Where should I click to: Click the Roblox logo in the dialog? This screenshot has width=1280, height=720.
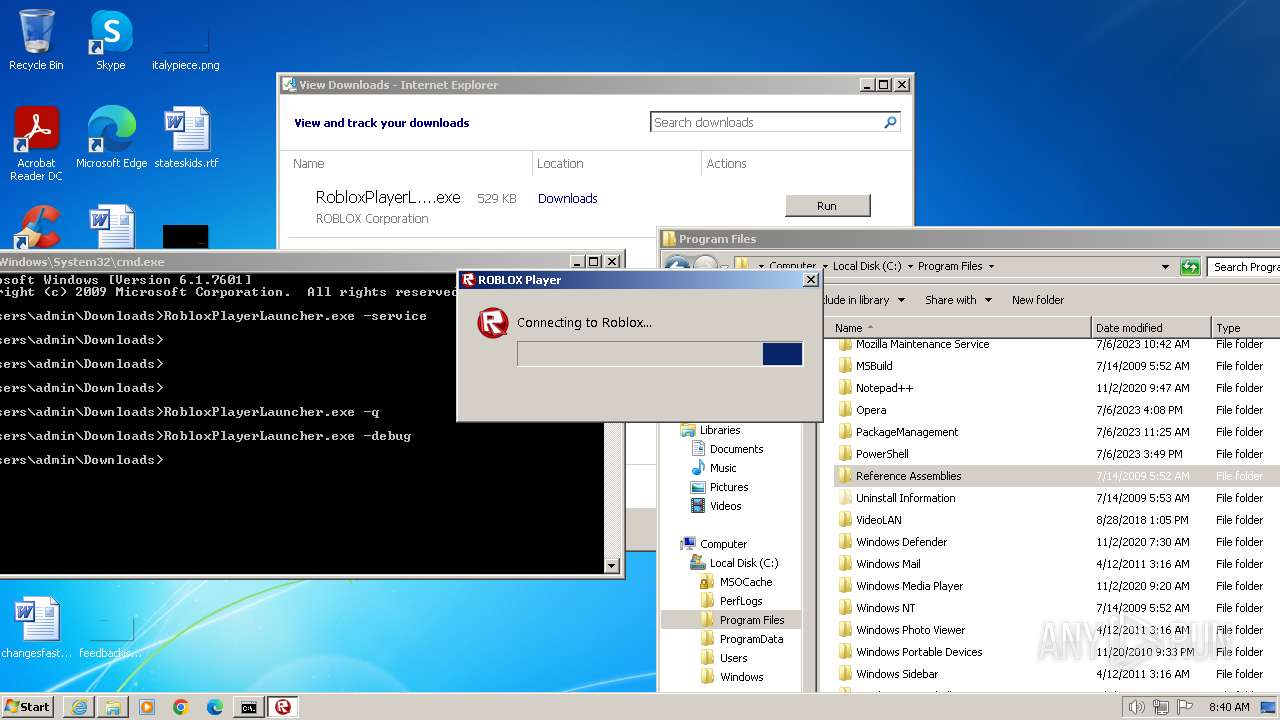[493, 323]
